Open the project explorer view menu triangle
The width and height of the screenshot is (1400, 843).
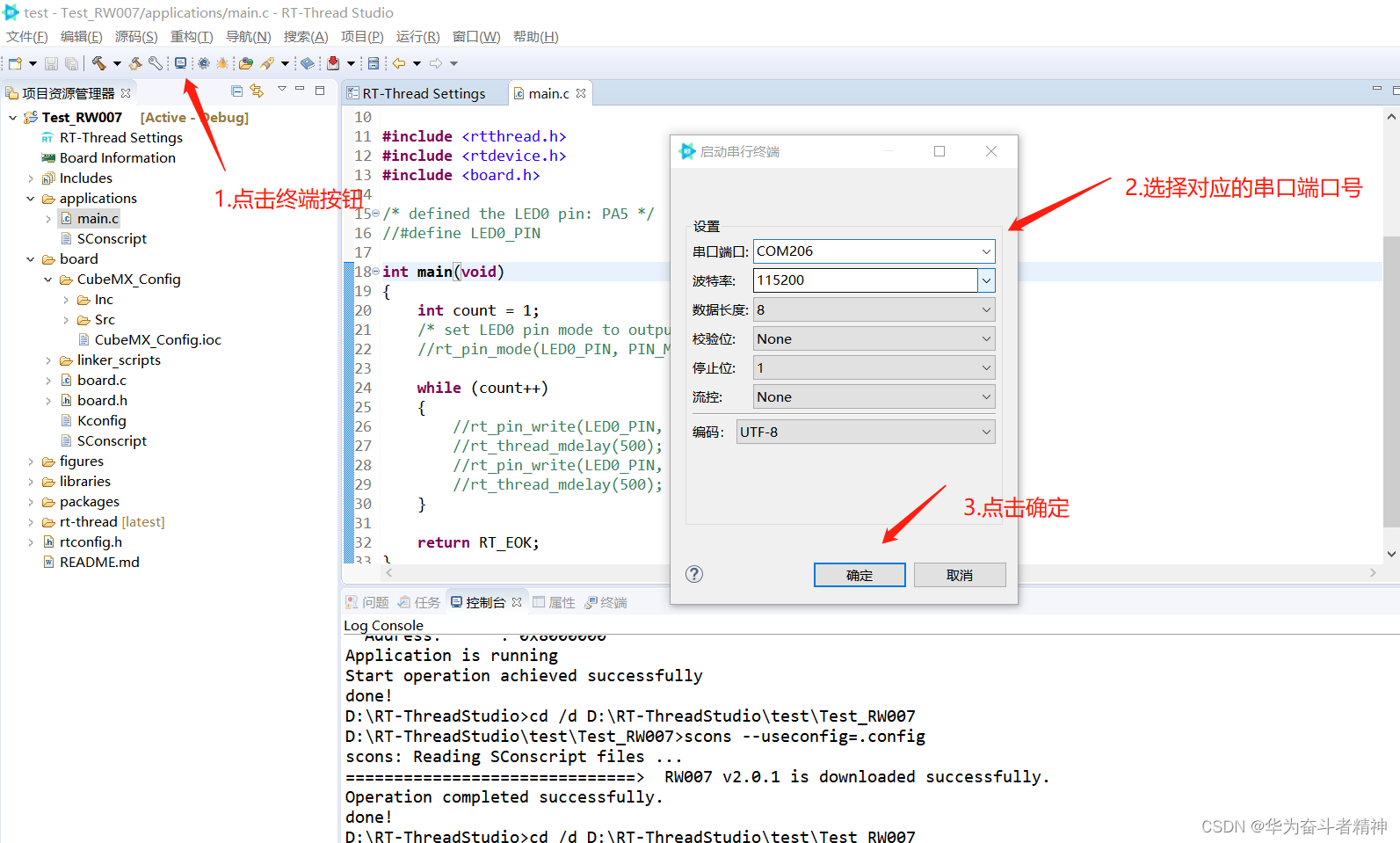pos(282,89)
